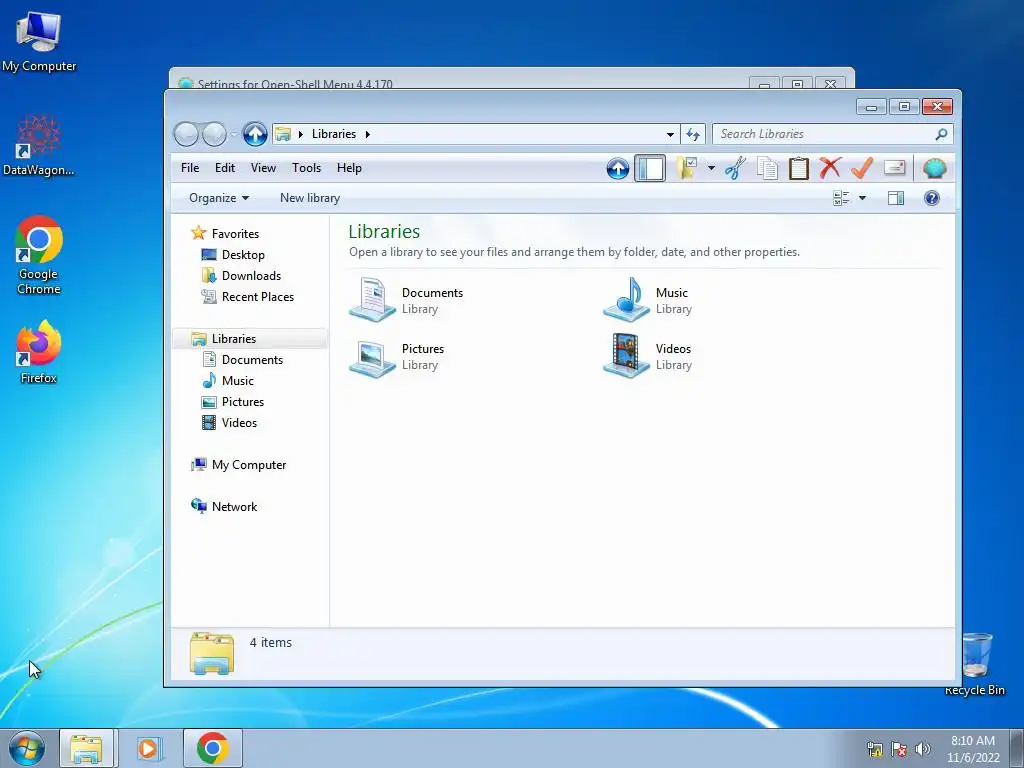Expand the arrow before Libraries breadcrumb
The width and height of the screenshot is (1024, 768).
click(x=300, y=135)
